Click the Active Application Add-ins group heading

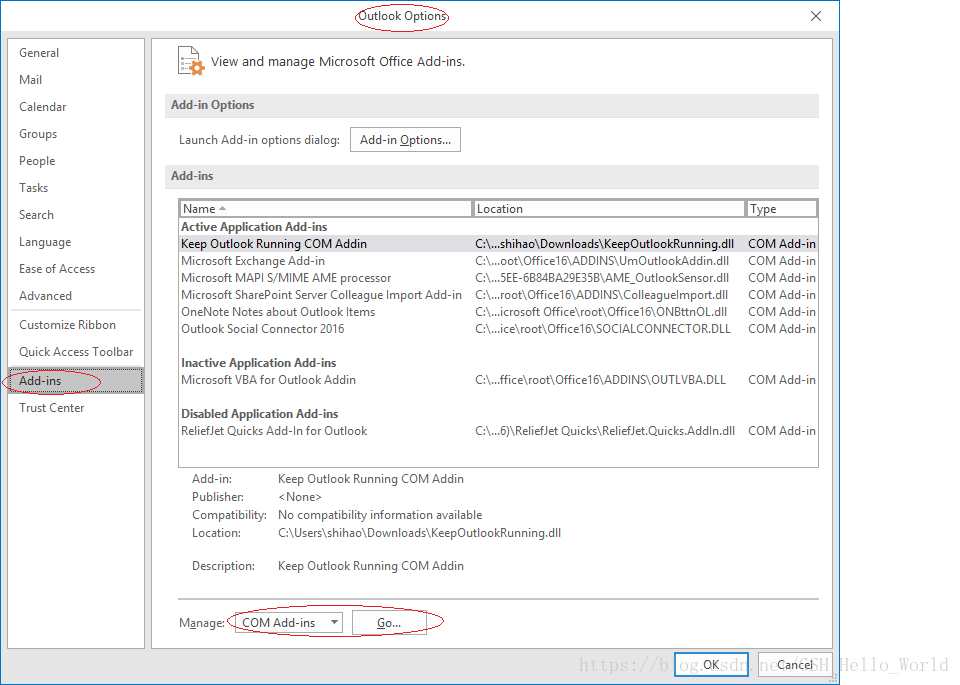click(254, 226)
